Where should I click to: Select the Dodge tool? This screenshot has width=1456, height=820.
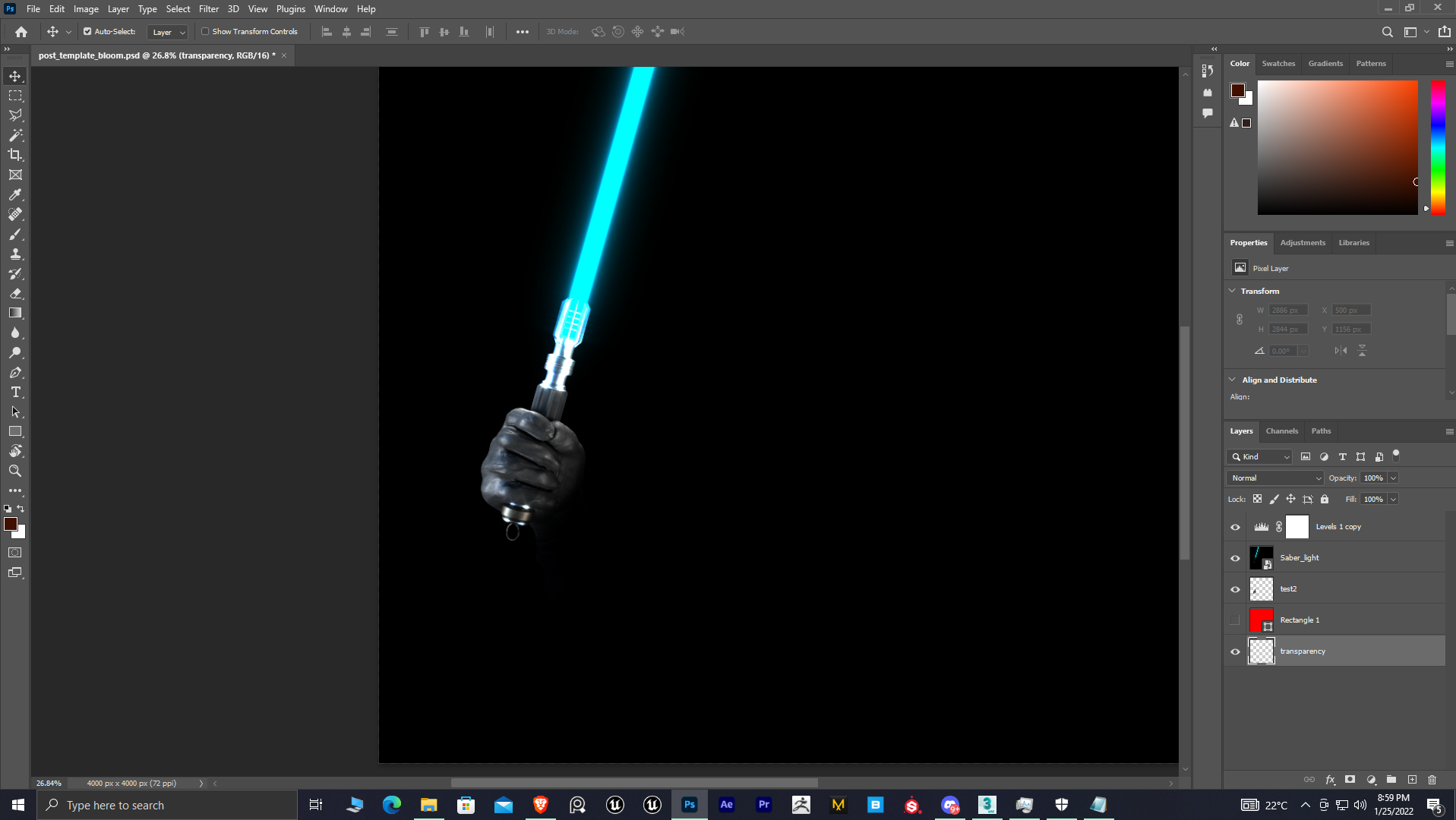coord(15,352)
